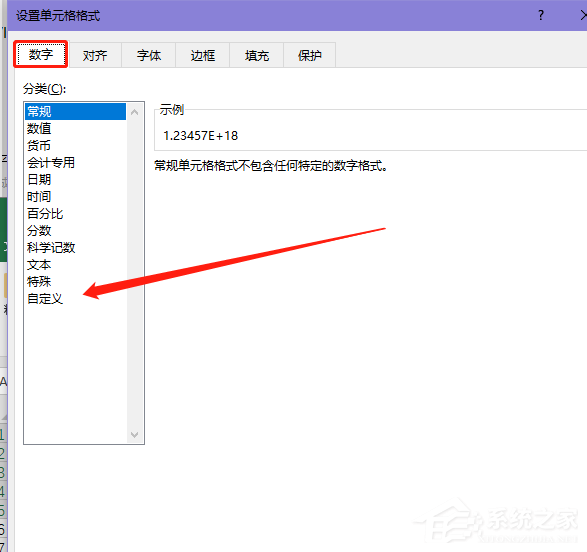
Task: Choose the 自定义 category
Action: click(x=75, y=299)
